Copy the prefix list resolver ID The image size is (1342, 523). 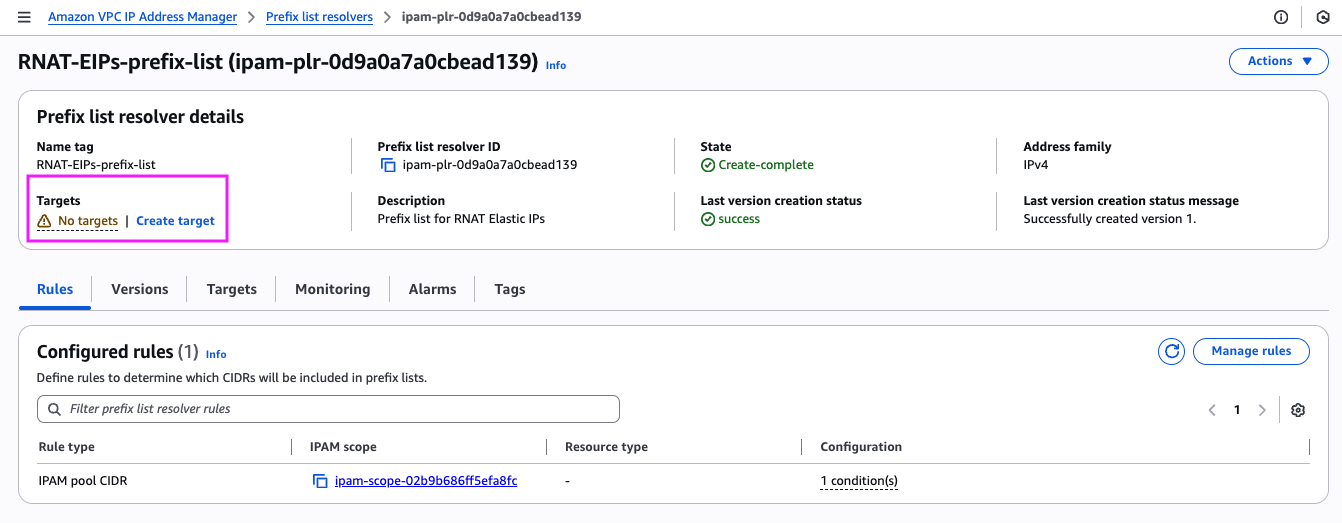coord(388,165)
